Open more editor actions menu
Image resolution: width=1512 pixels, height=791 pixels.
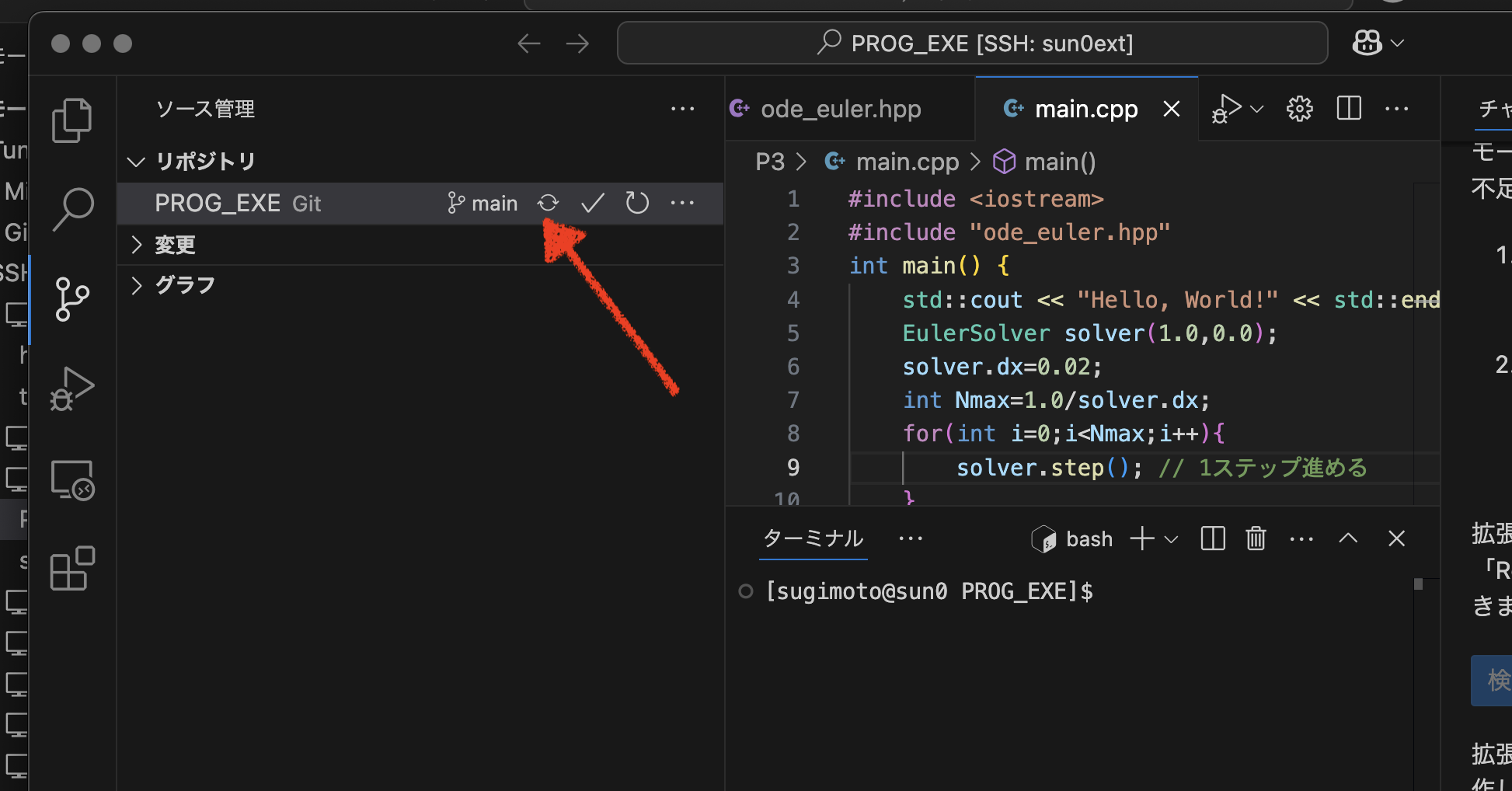click(x=1396, y=109)
